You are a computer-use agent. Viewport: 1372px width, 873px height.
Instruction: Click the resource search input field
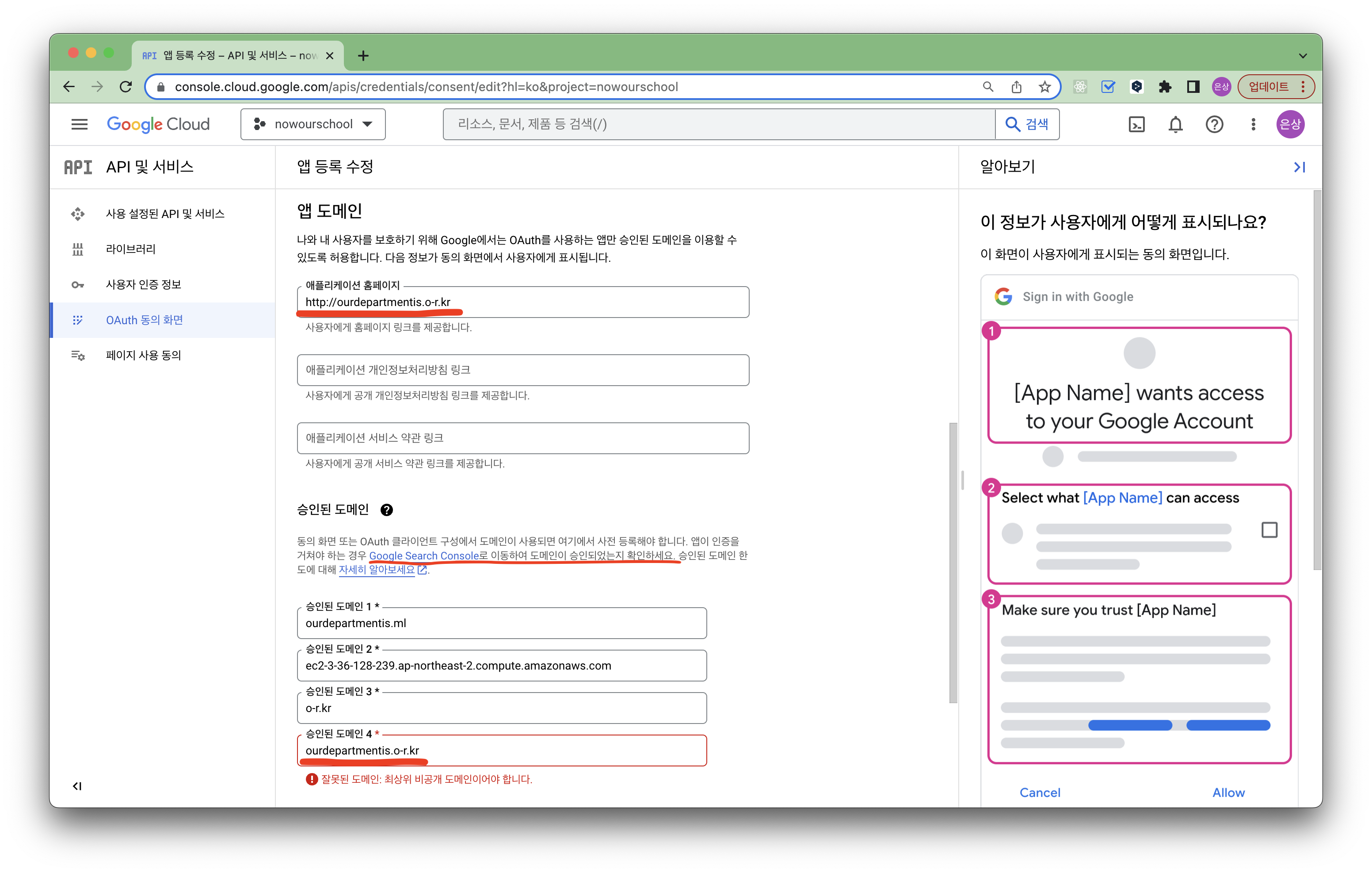(719, 124)
